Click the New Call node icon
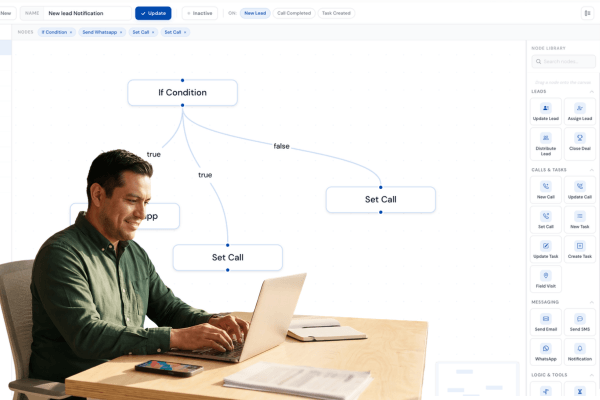 (545, 187)
